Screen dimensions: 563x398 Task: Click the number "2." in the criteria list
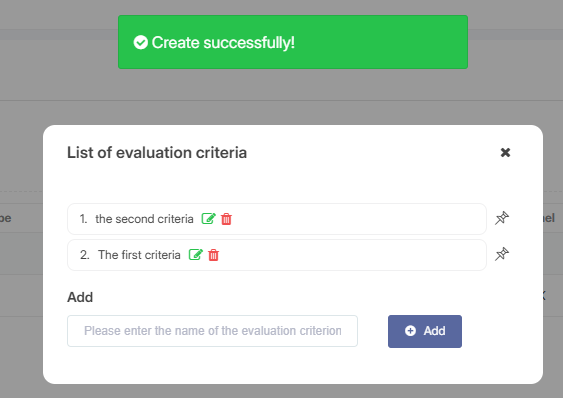(x=84, y=255)
